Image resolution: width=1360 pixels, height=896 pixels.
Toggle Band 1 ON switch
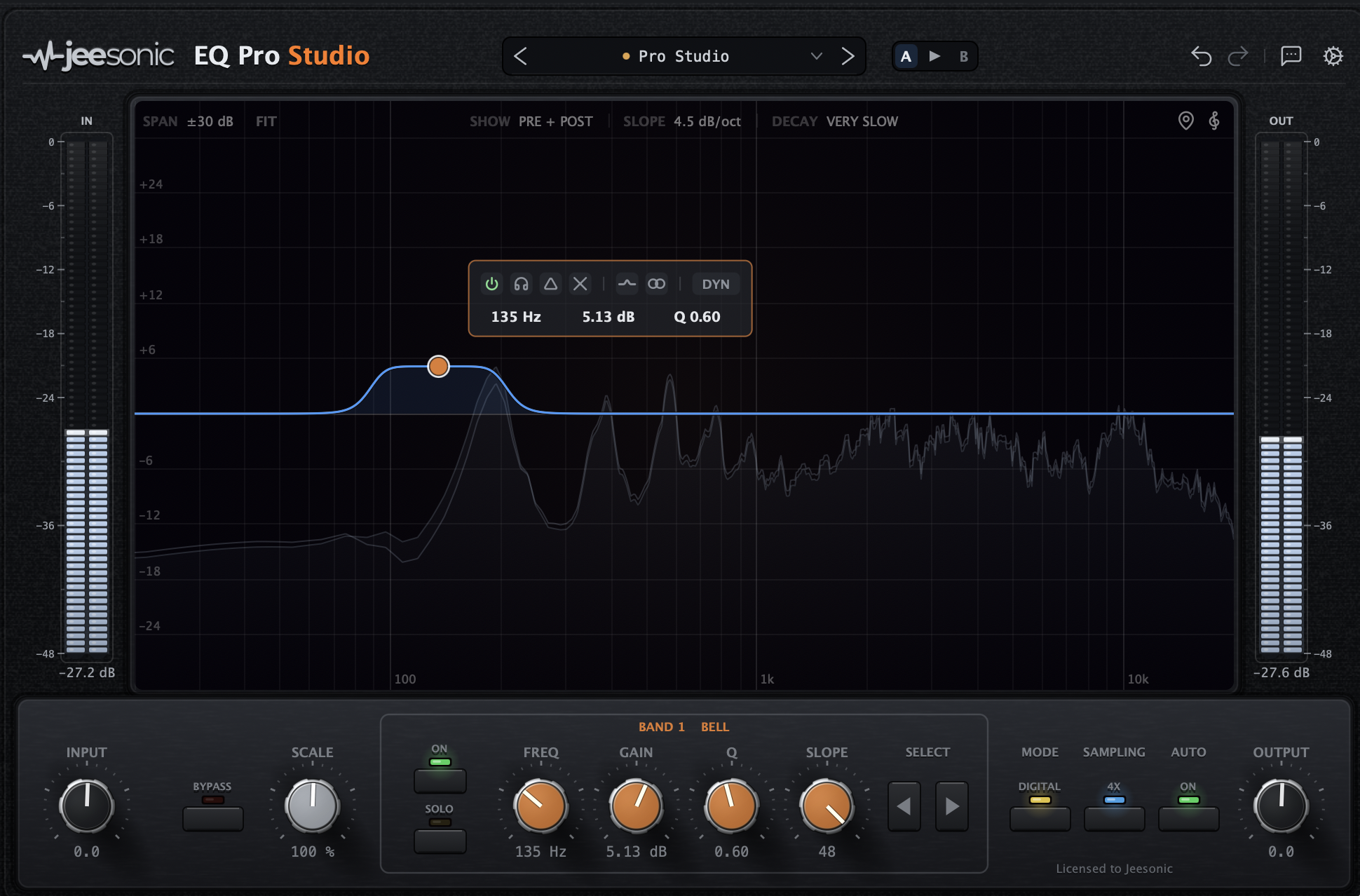click(x=440, y=780)
